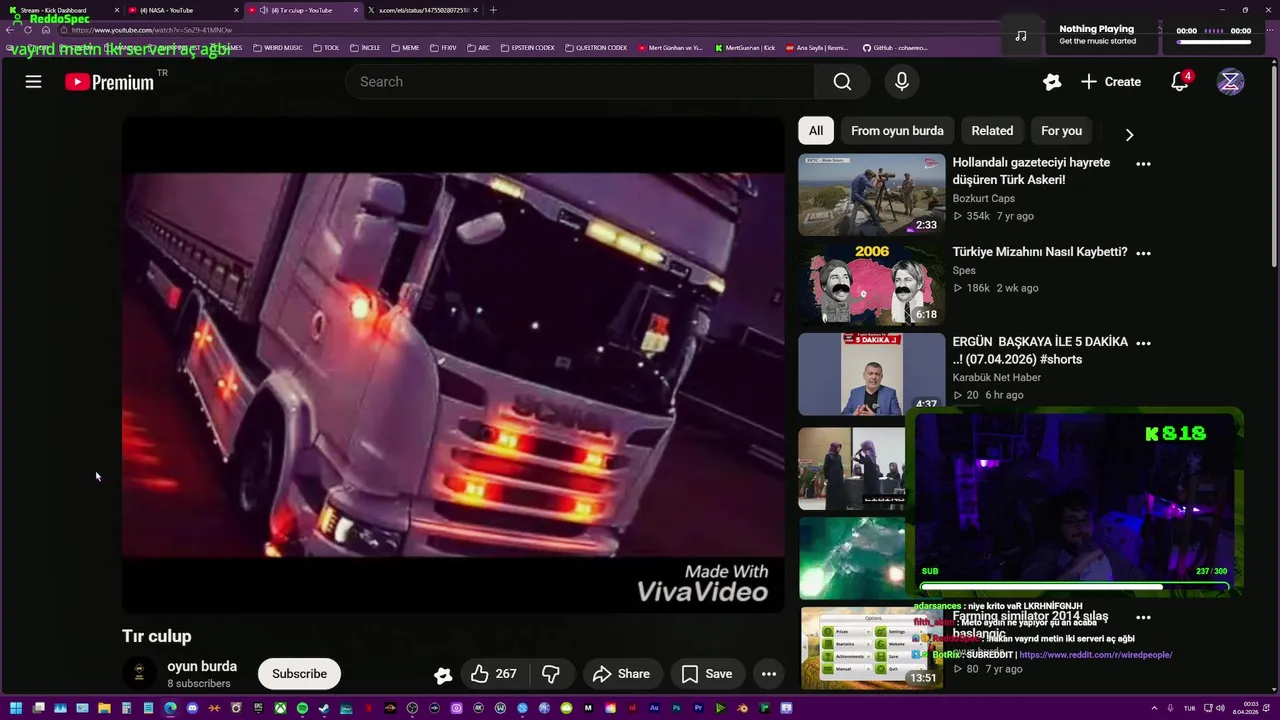The image size is (1280, 720).
Task: Open options for ERGÜN BAŞKAYA video
Action: pos(1143,343)
